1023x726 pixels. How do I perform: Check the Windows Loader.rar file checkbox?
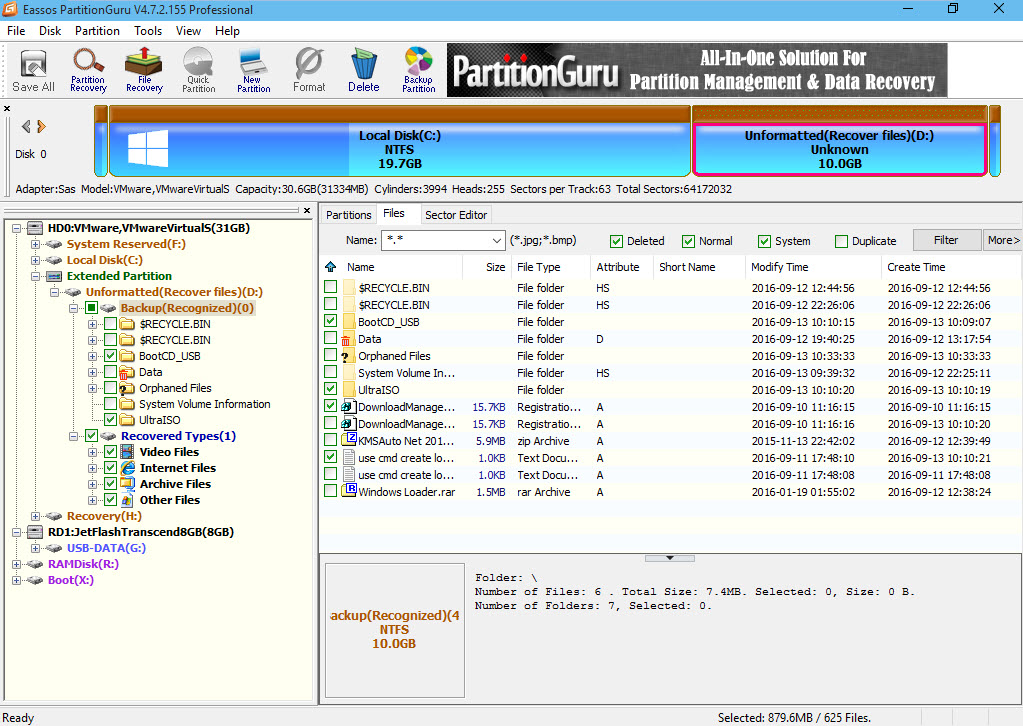pyautogui.click(x=331, y=491)
